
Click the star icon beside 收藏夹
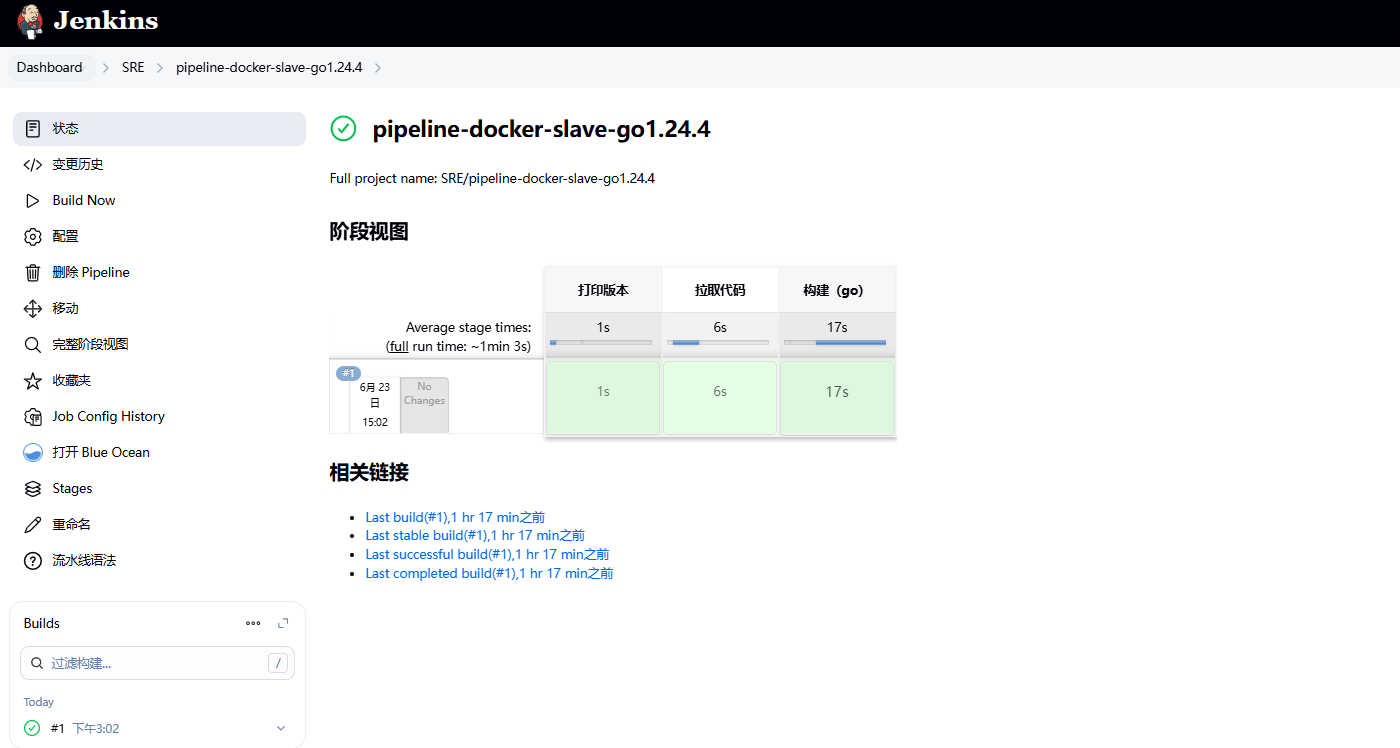coord(33,381)
